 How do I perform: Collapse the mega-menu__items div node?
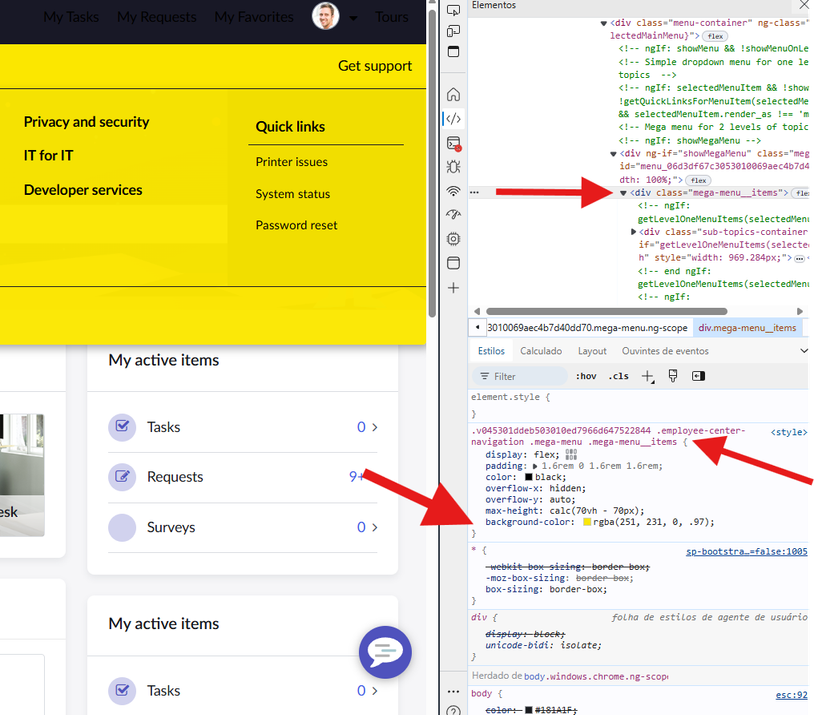click(x=623, y=193)
